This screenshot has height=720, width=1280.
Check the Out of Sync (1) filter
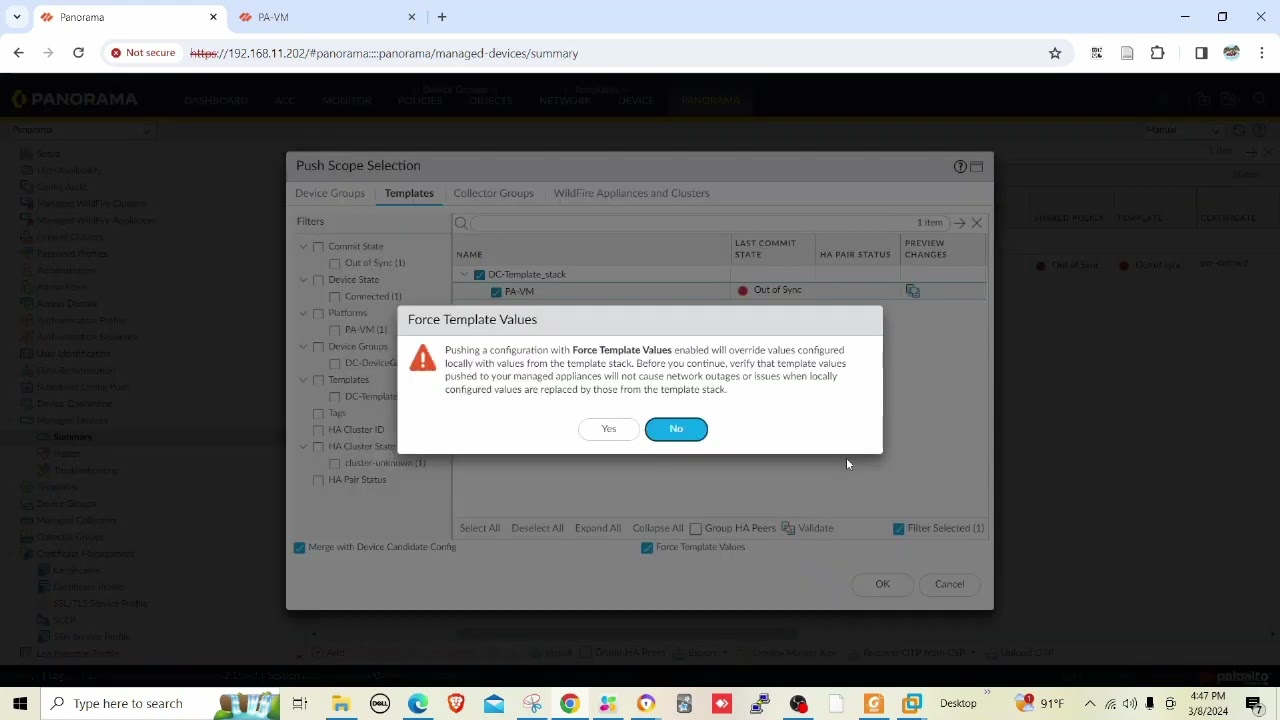coord(335,263)
